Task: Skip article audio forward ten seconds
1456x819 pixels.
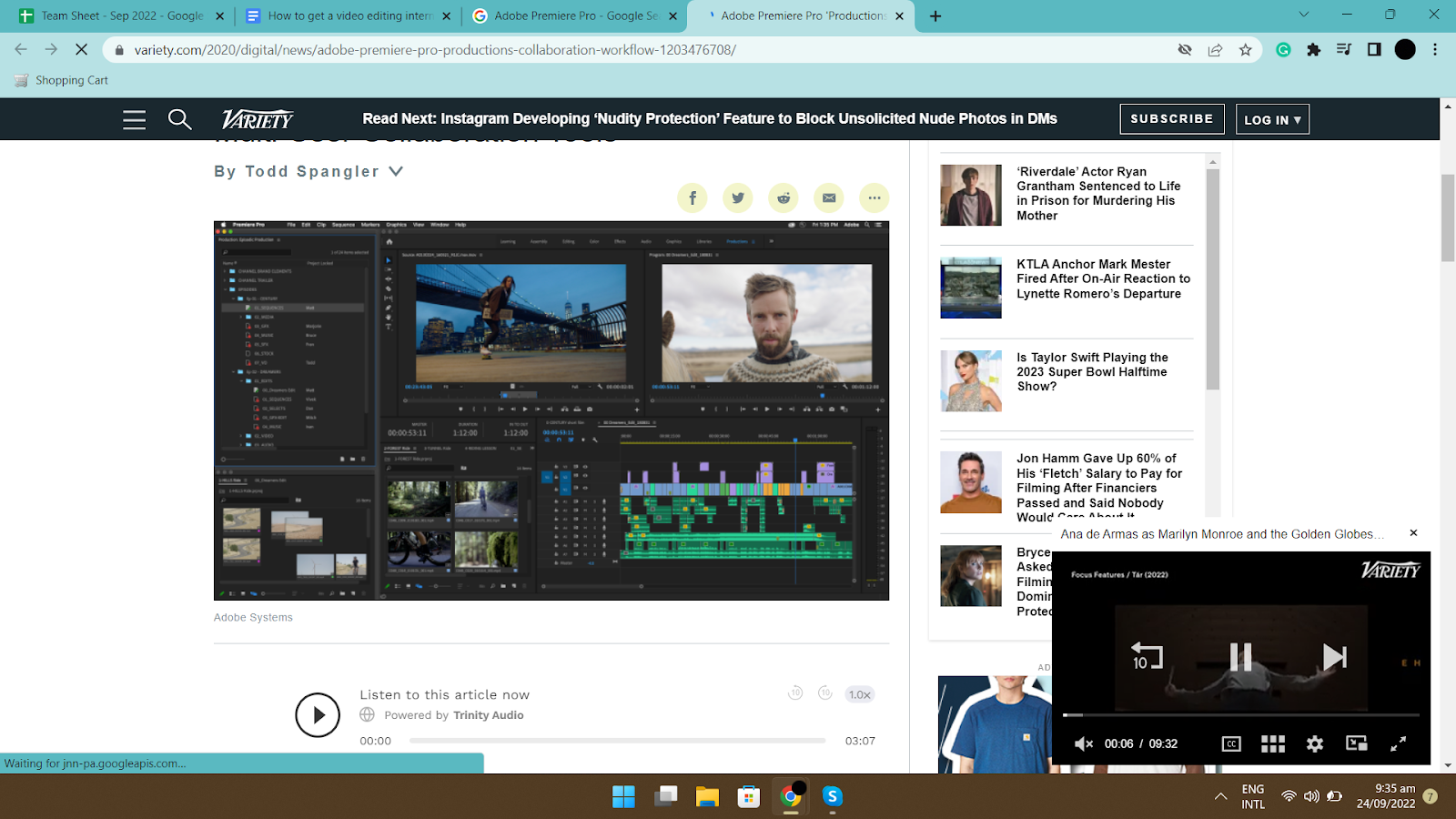Action: pos(825,693)
